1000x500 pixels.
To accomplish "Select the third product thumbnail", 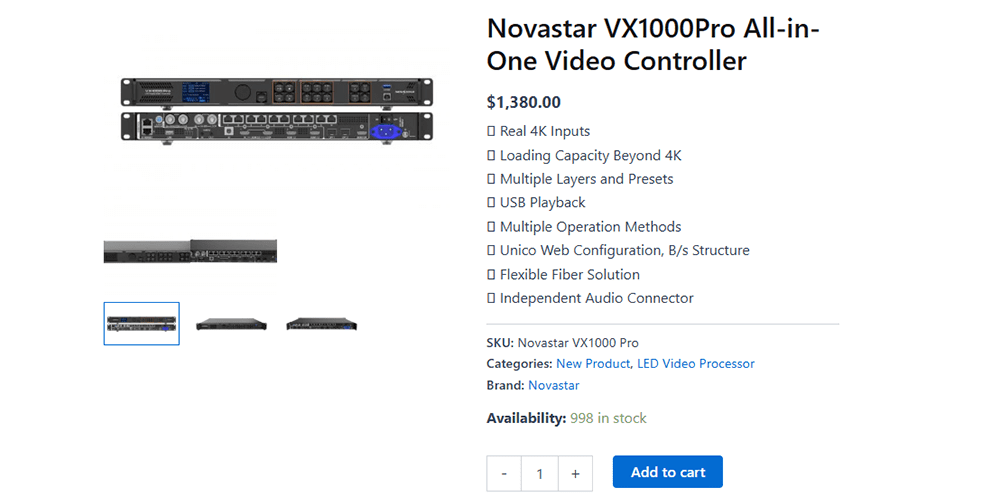I will click(321, 324).
